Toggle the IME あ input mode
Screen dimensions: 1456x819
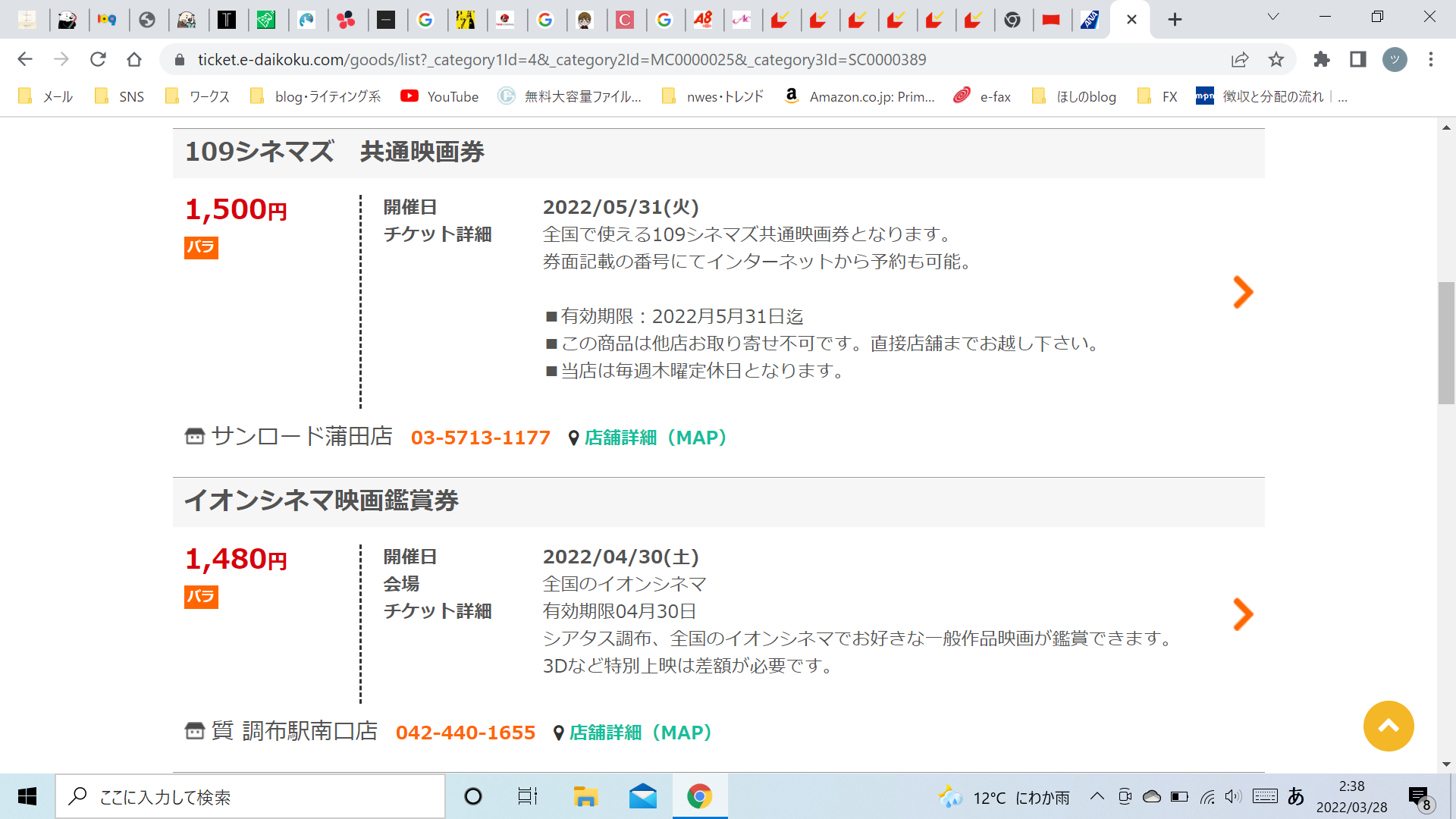tap(1296, 796)
